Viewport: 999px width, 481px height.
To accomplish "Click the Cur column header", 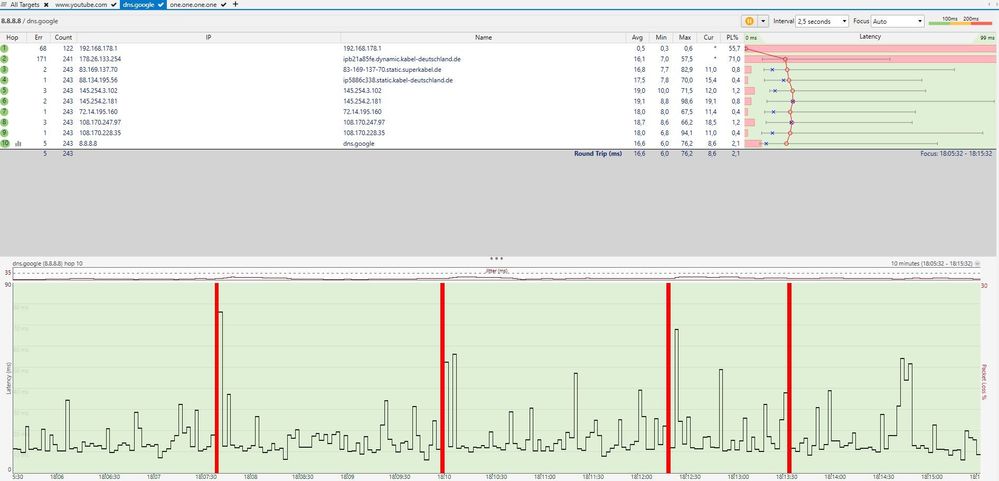I will click(708, 38).
